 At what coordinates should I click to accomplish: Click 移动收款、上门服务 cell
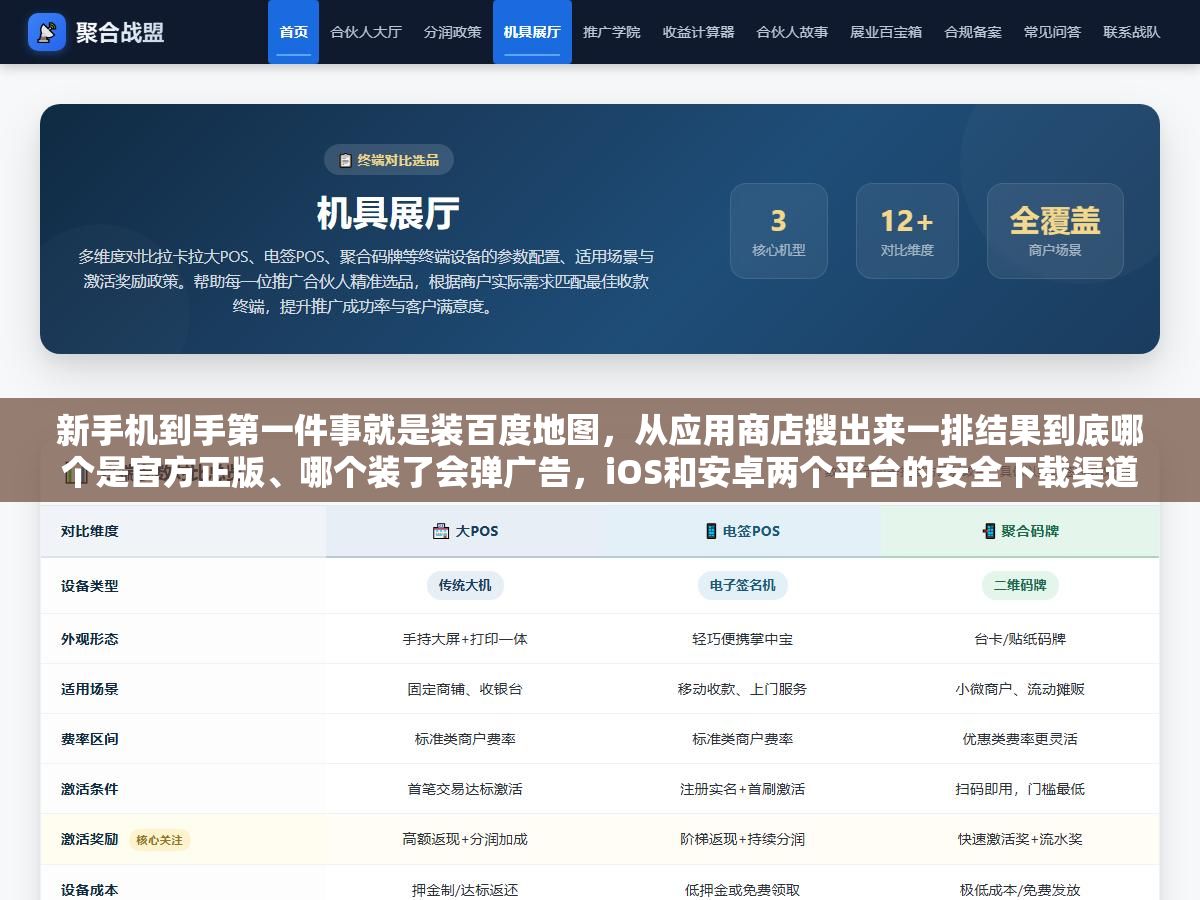[x=742, y=689]
